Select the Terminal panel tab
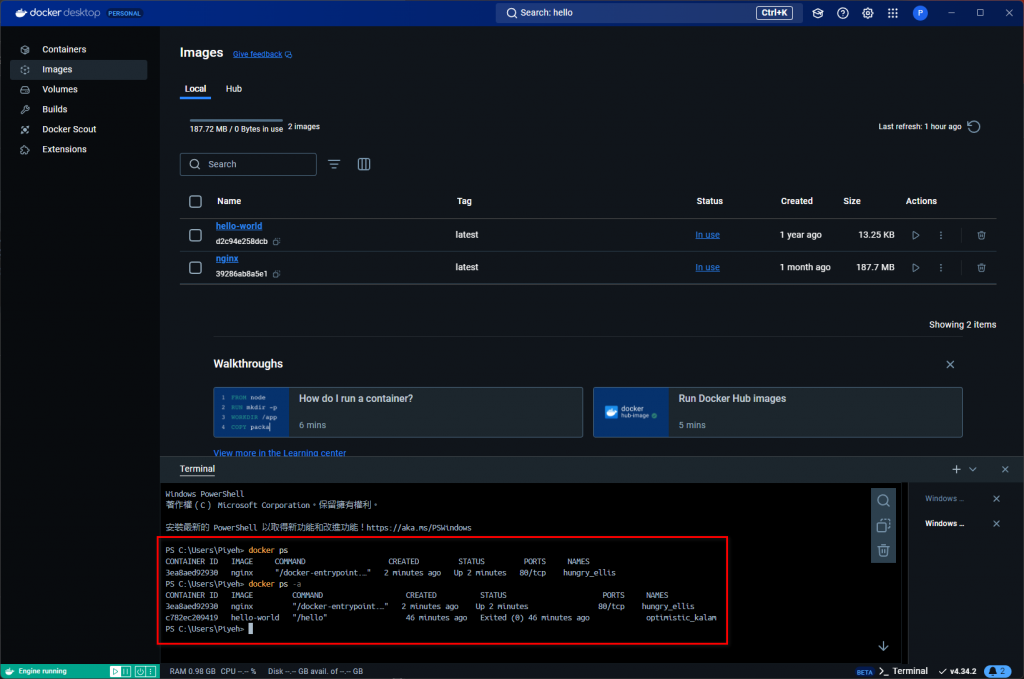The height and width of the screenshot is (679, 1024). [x=197, y=469]
